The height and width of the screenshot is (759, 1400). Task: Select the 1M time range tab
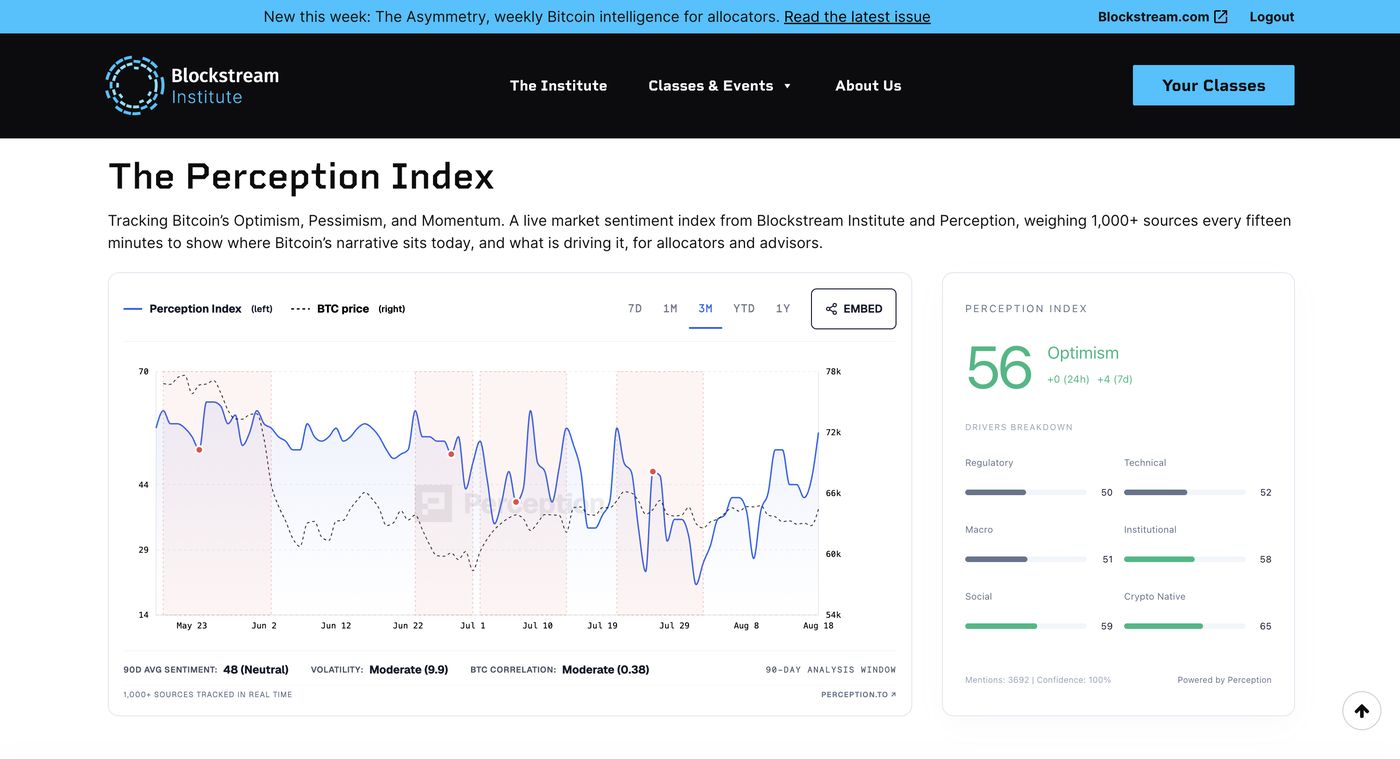(x=670, y=309)
